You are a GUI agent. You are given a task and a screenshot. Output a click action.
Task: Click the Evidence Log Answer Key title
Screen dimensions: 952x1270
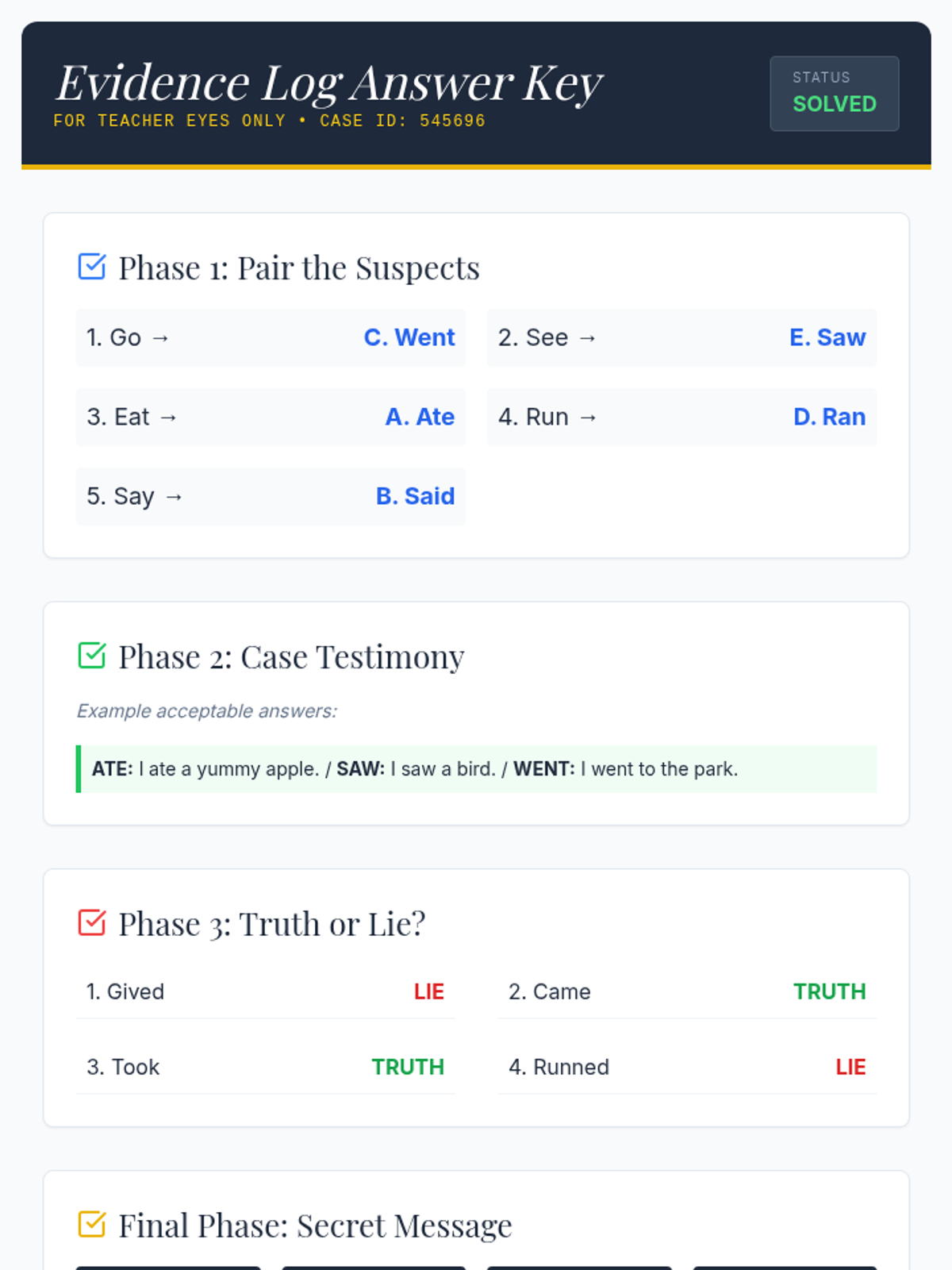point(329,83)
